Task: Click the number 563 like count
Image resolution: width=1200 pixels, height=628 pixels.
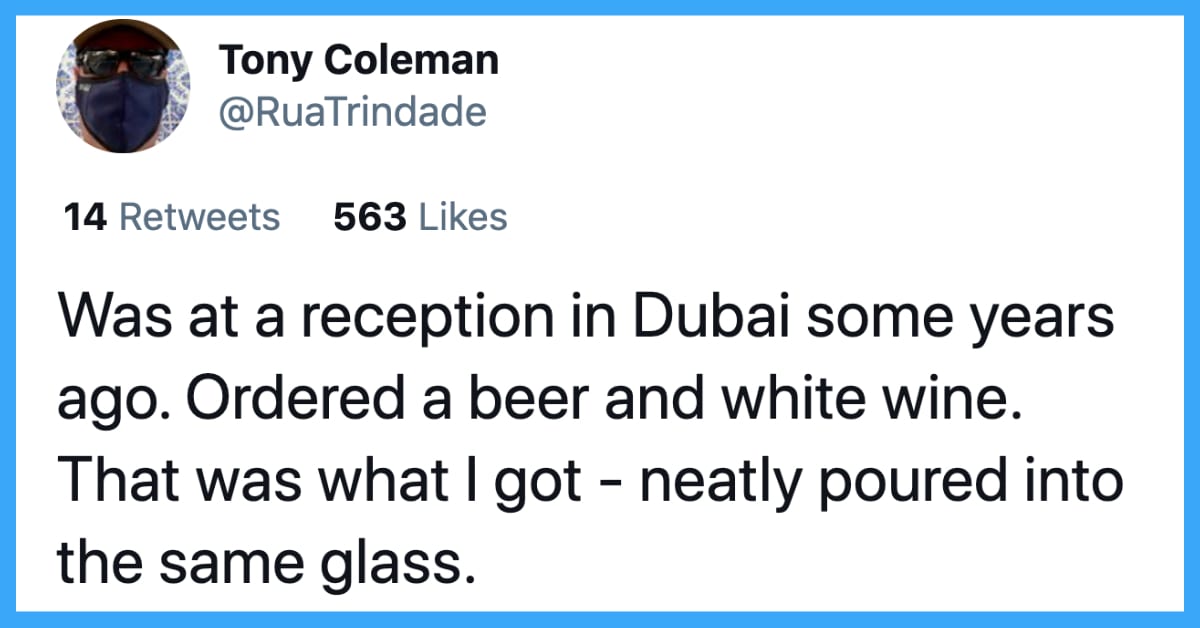Action: click(369, 217)
